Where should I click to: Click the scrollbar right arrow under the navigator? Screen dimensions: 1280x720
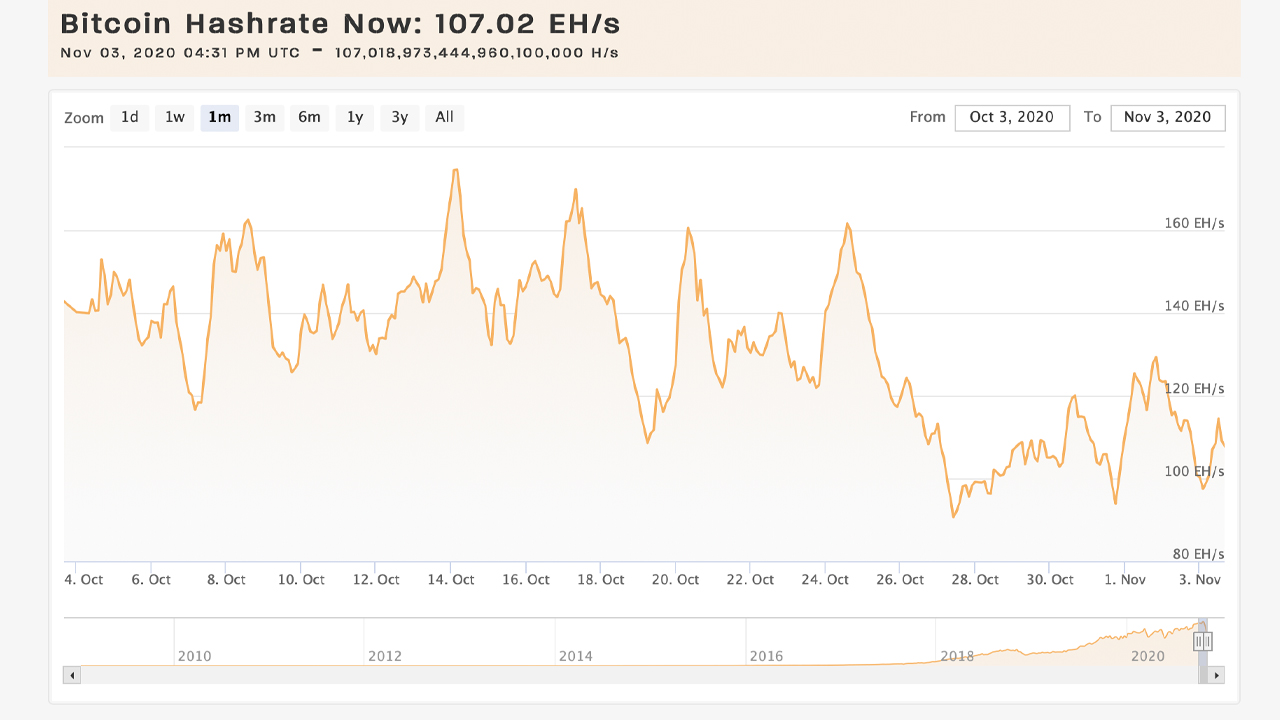pyautogui.click(x=1217, y=675)
